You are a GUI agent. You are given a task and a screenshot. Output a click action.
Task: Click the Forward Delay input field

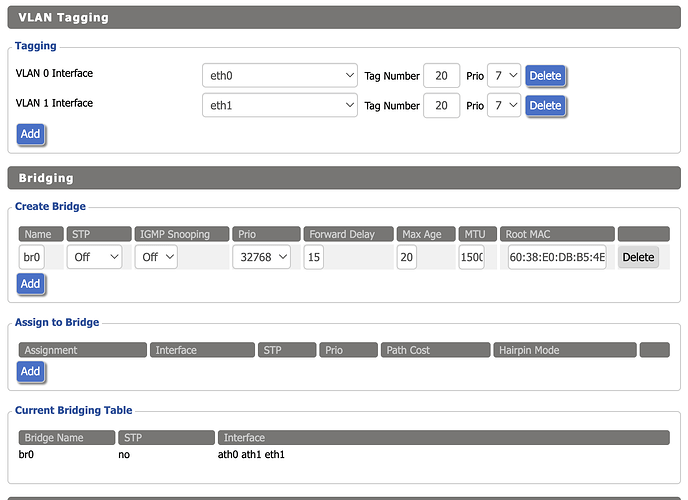tap(347, 257)
